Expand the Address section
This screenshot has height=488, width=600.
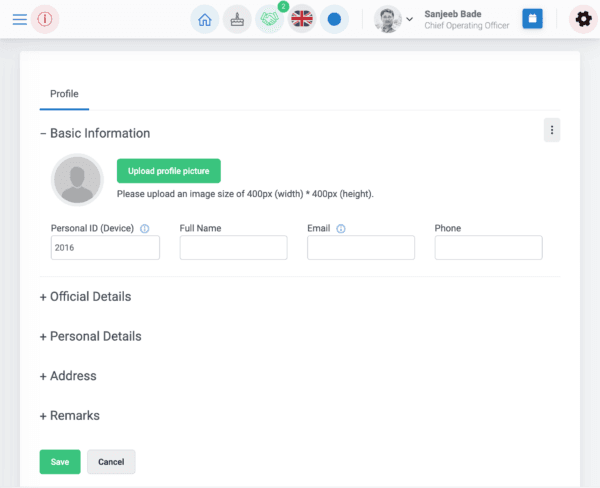point(68,376)
